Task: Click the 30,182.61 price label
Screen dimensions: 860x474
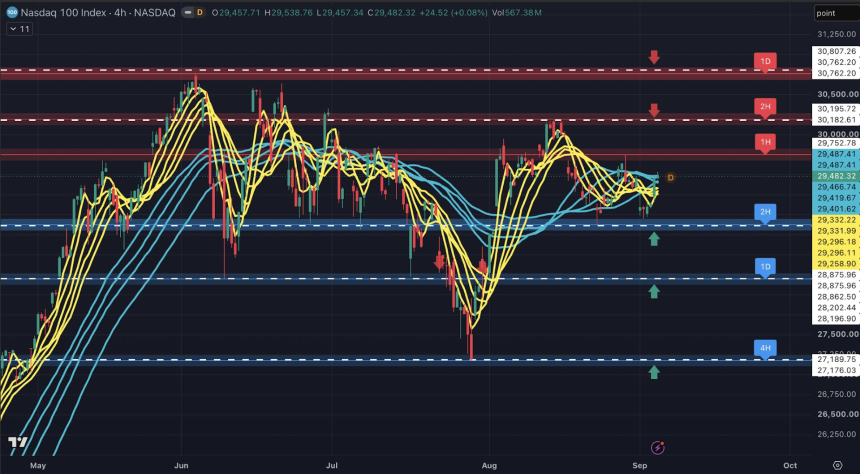Action: [835, 120]
